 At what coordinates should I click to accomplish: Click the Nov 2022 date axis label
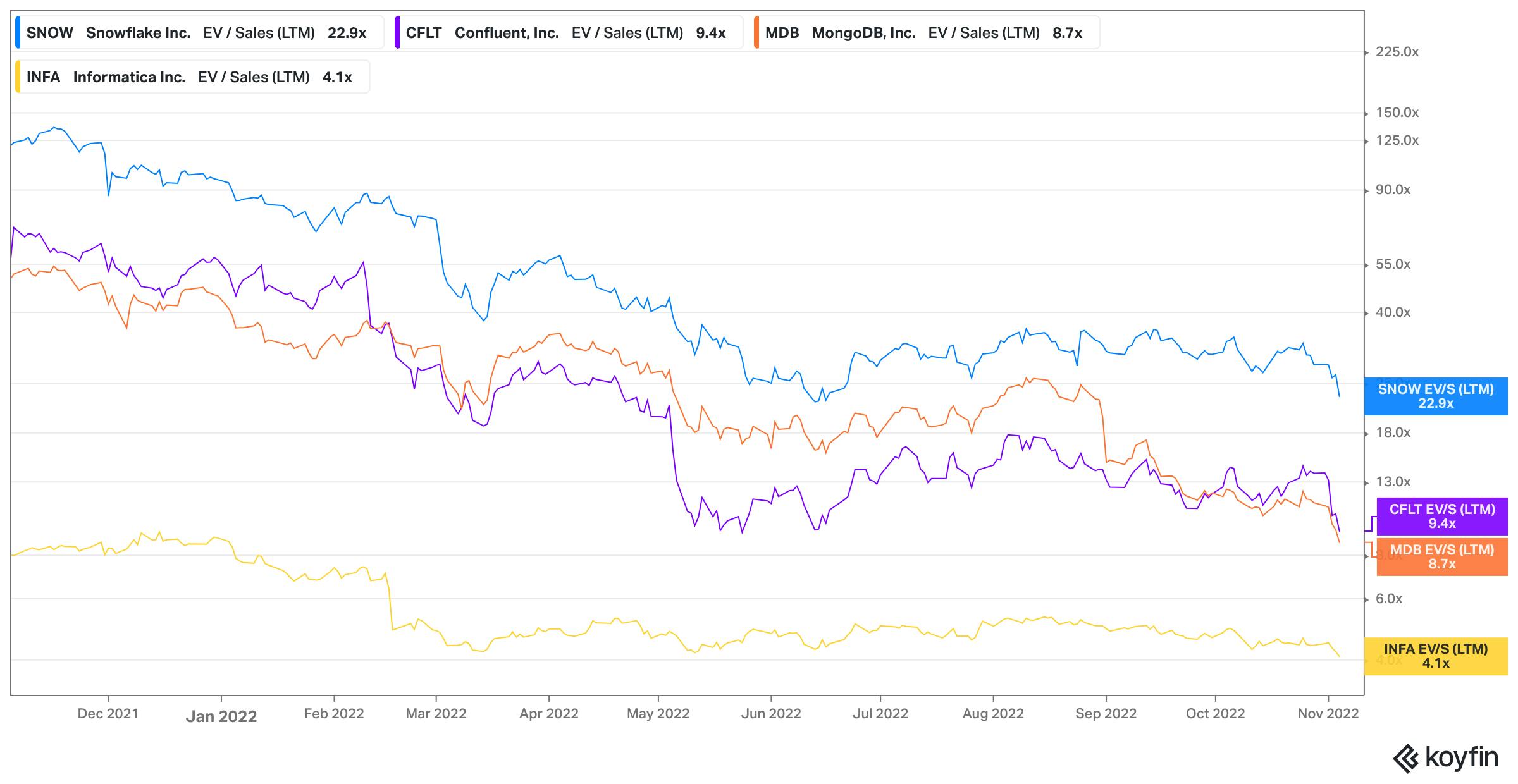[1328, 714]
